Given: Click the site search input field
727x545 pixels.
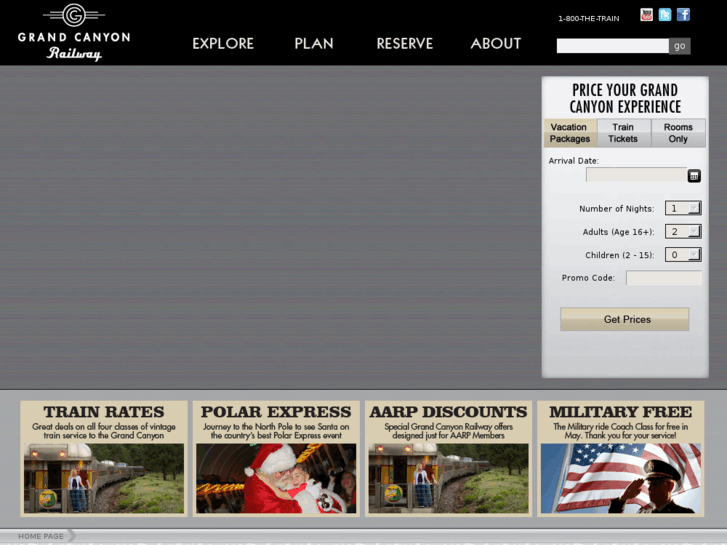Looking at the screenshot, I should click(x=612, y=46).
